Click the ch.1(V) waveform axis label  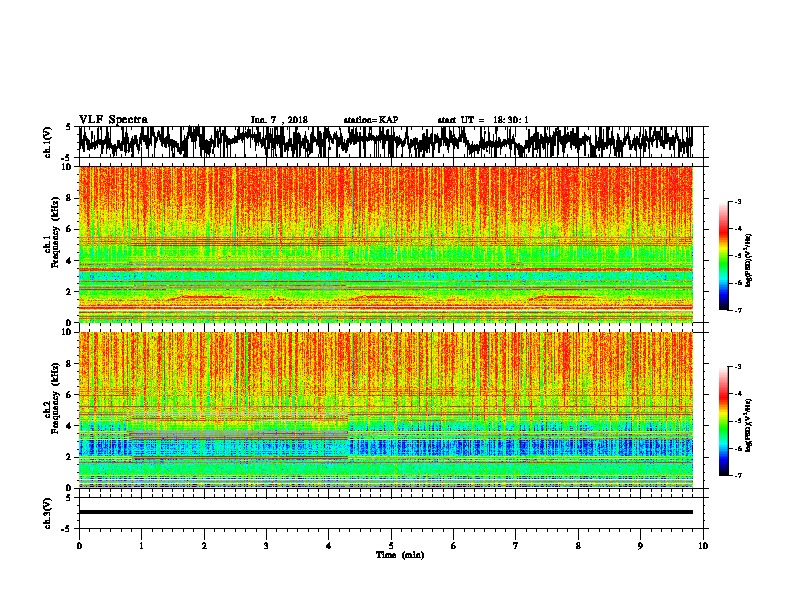[48, 142]
